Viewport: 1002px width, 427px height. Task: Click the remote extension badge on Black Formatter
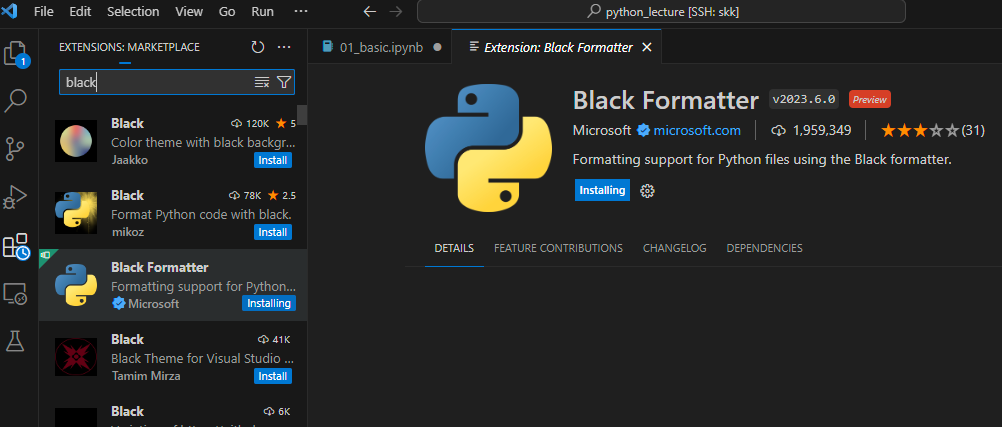45,255
